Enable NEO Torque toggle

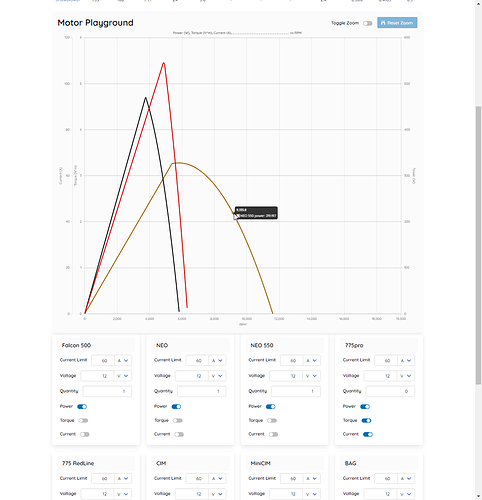point(178,420)
